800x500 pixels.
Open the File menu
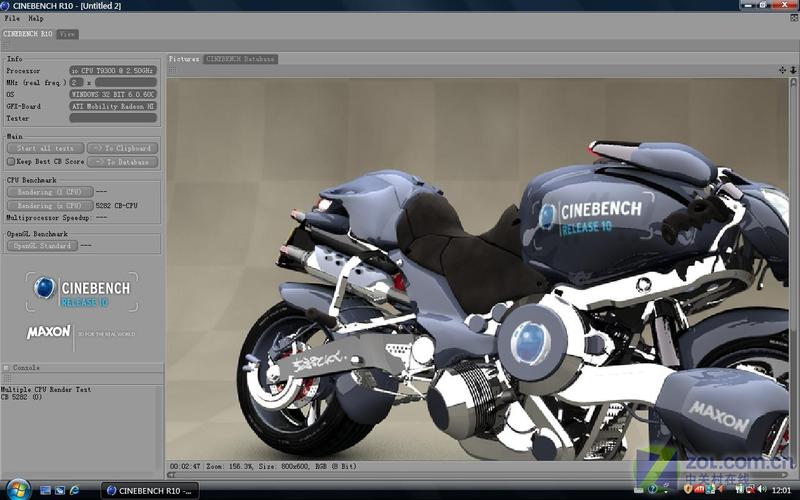pyautogui.click(x=12, y=18)
